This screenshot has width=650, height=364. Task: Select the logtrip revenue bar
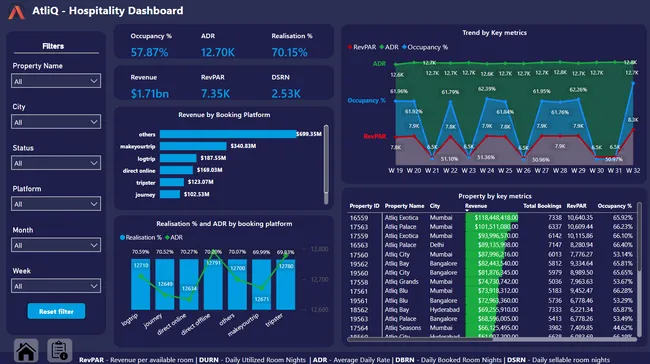point(178,158)
